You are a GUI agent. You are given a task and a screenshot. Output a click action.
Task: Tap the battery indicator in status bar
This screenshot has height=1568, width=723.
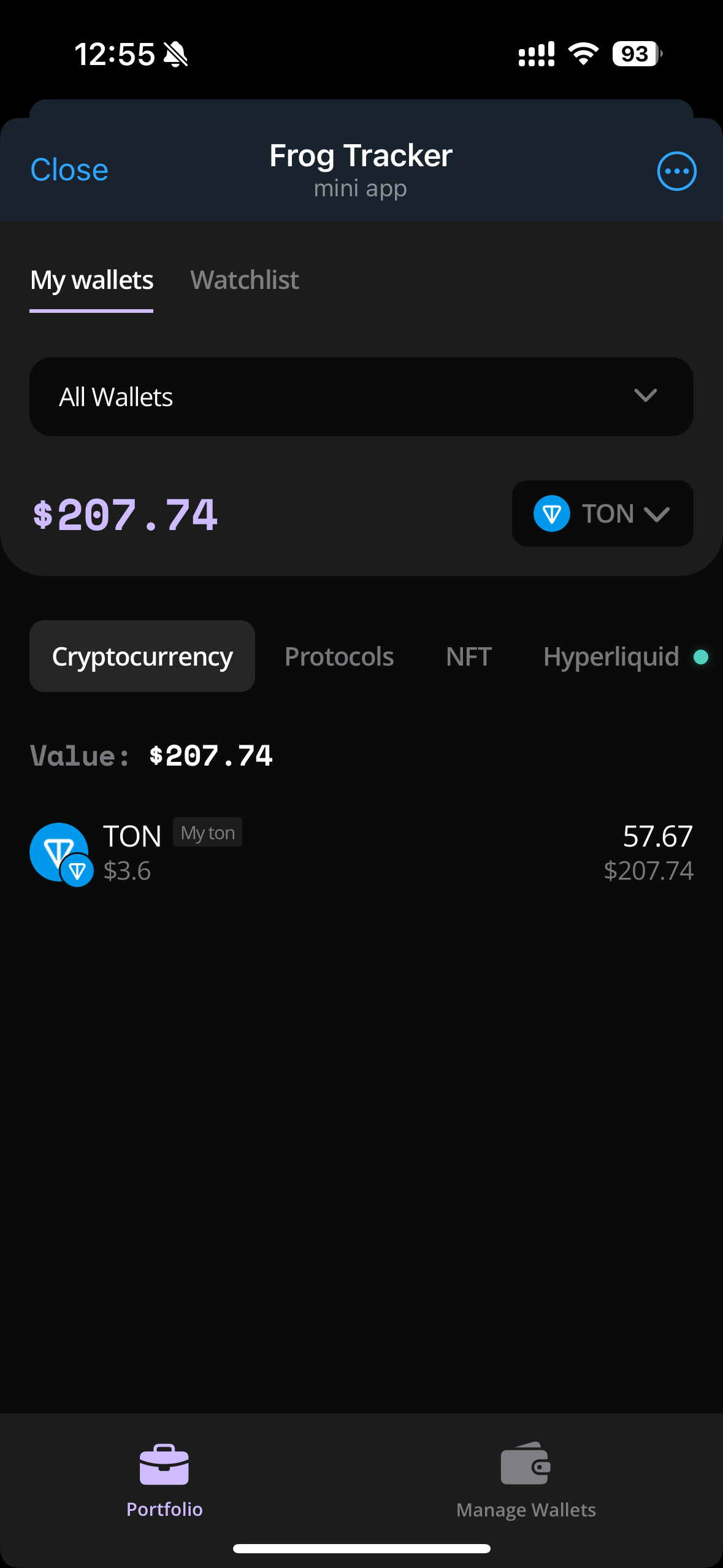pos(637,54)
